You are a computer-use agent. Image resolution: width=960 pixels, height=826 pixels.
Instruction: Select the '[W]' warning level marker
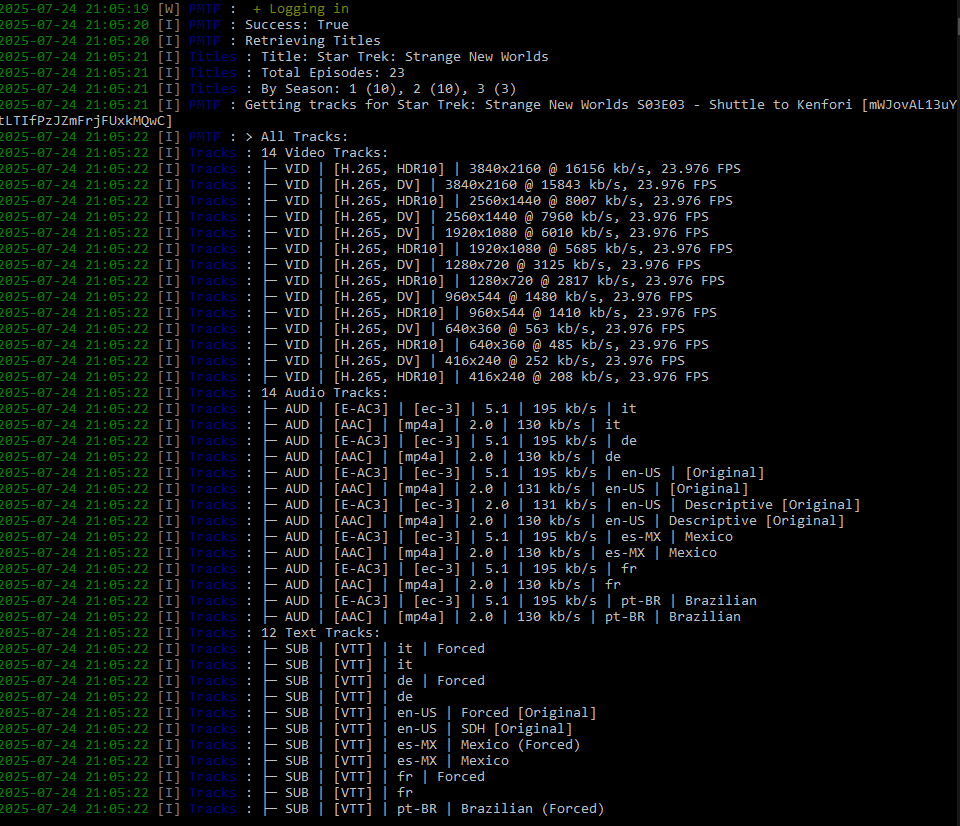tap(169, 9)
